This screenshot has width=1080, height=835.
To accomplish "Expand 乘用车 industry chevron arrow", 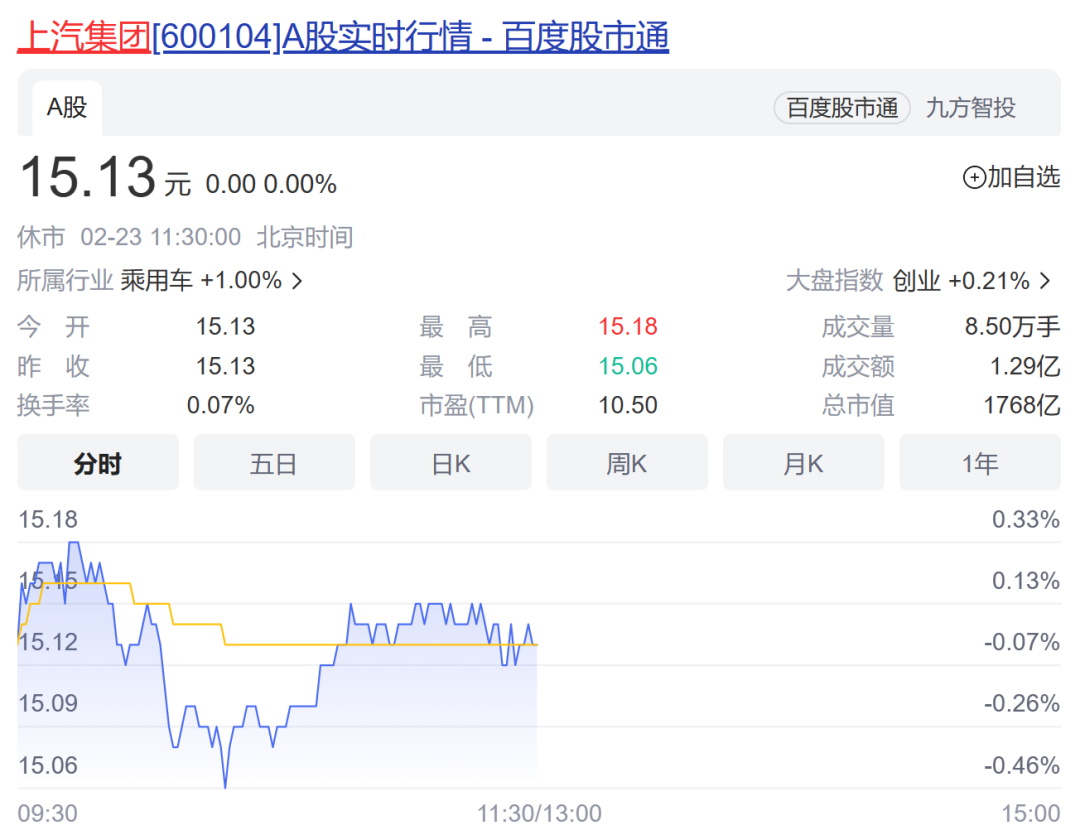I will [x=297, y=280].
